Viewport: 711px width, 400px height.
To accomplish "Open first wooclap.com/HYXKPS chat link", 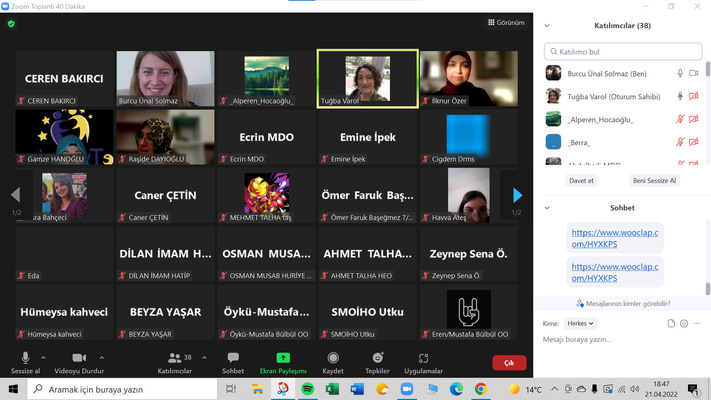I will (x=614, y=238).
